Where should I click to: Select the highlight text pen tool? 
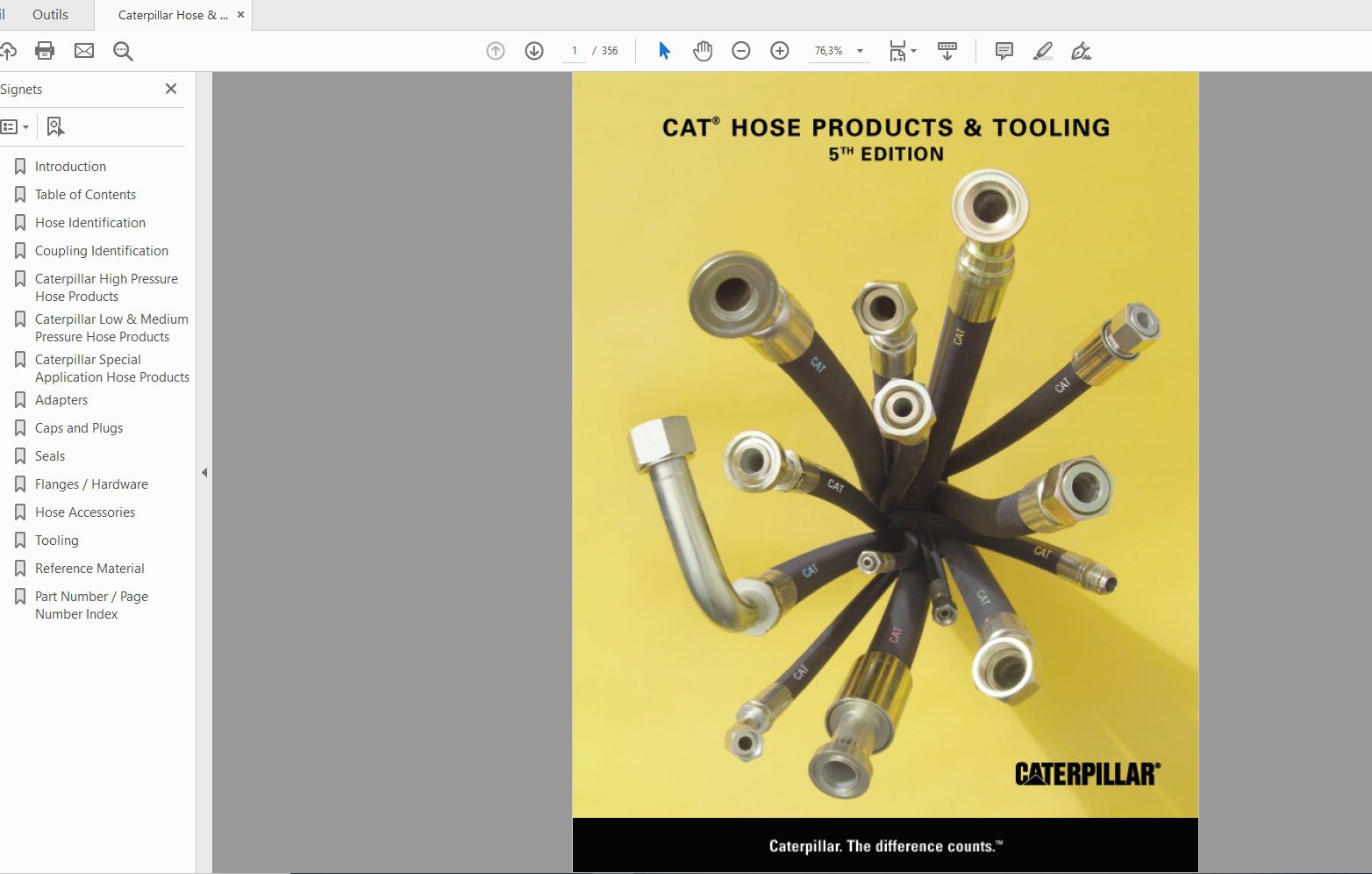(x=1043, y=51)
